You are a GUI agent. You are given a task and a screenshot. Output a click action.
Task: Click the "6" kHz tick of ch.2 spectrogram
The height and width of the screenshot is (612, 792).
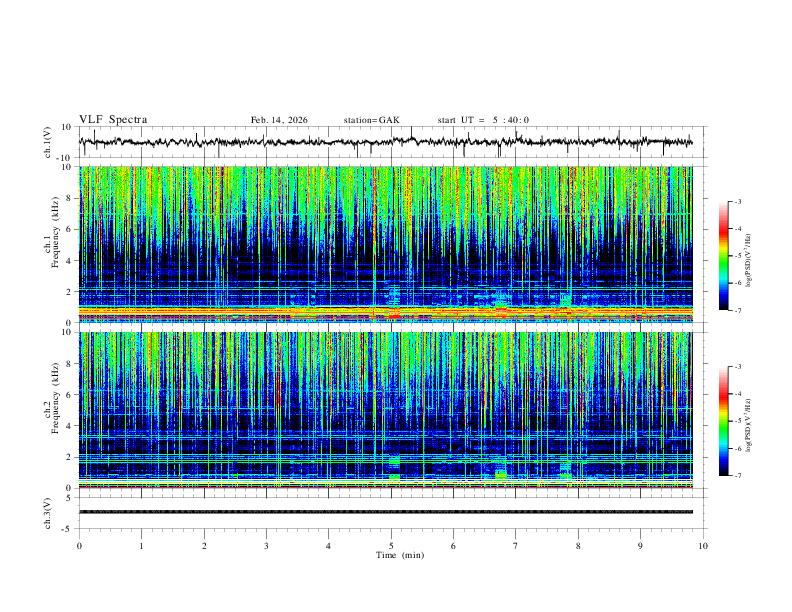(x=70, y=395)
